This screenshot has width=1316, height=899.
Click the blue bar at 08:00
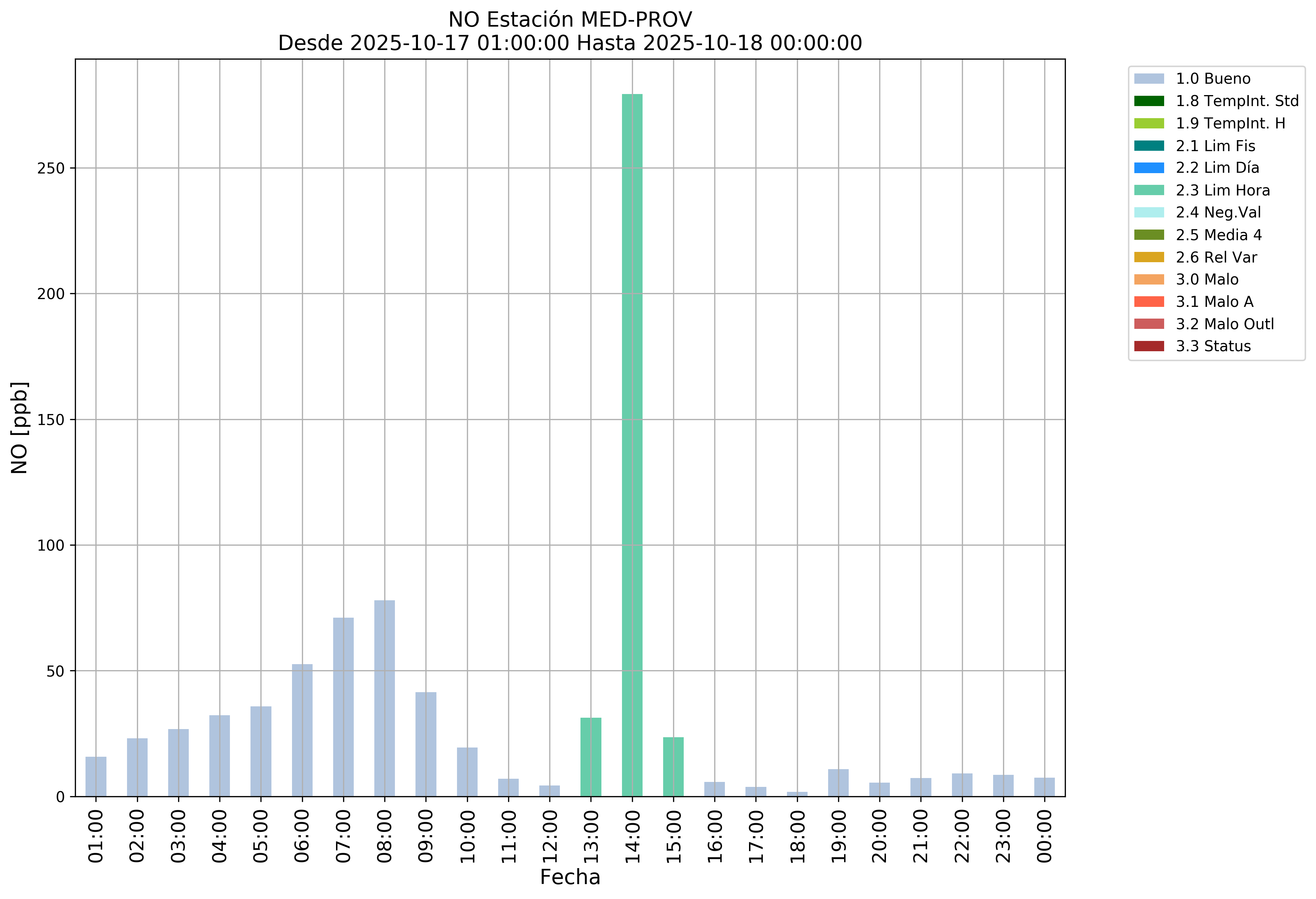[x=385, y=698]
